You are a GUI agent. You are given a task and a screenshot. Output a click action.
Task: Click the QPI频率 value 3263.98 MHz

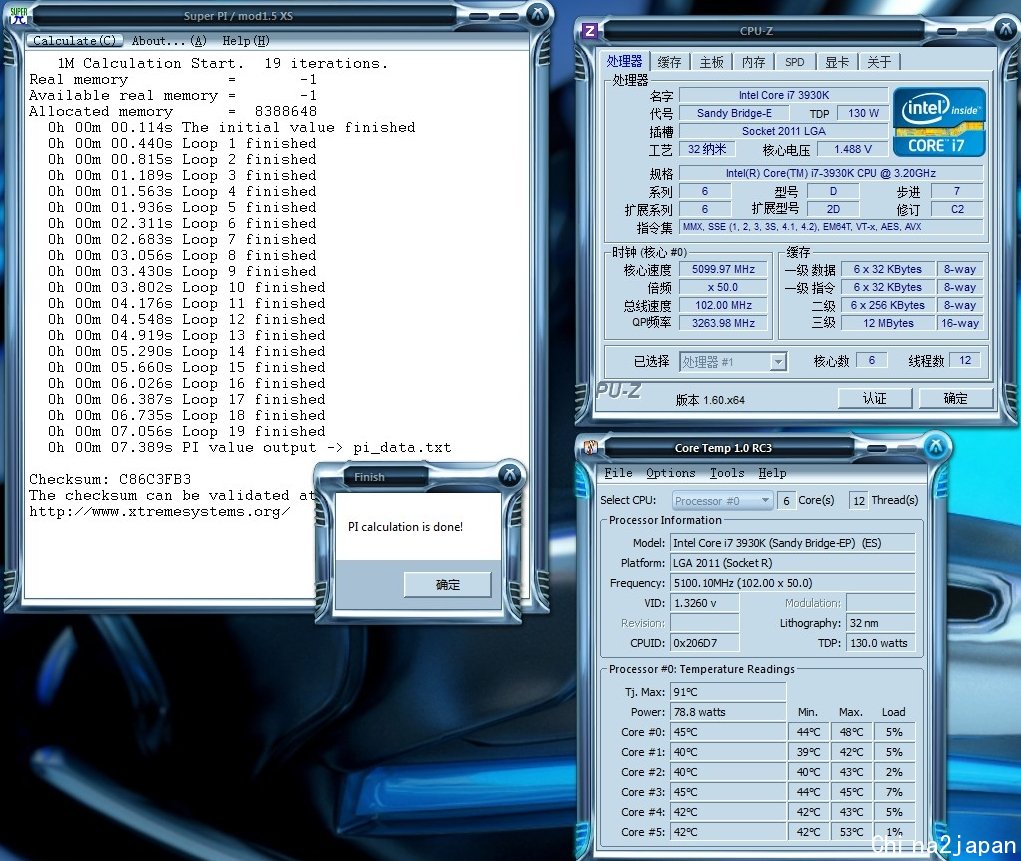723,323
